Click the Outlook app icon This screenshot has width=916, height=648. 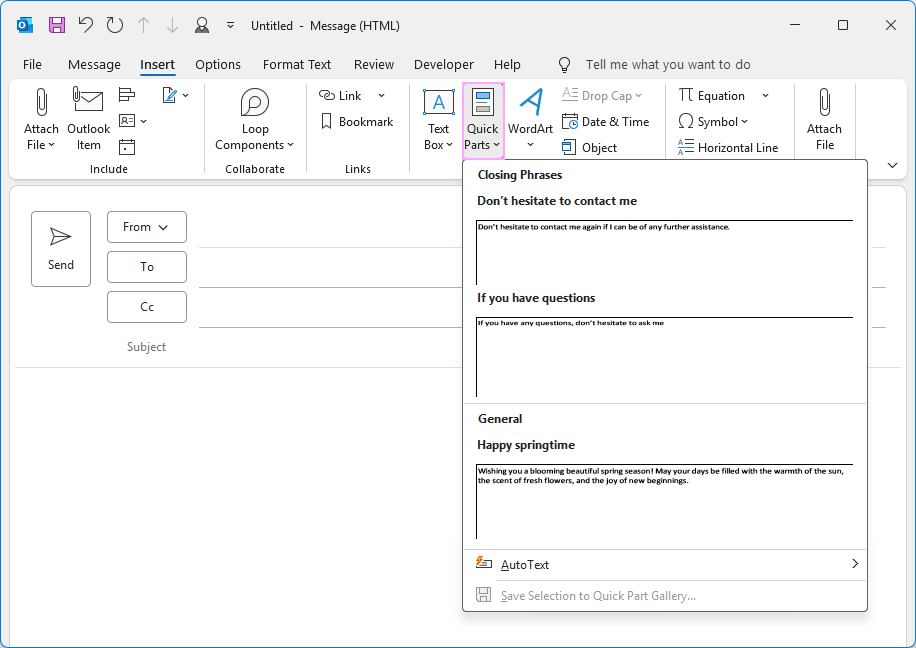point(25,25)
